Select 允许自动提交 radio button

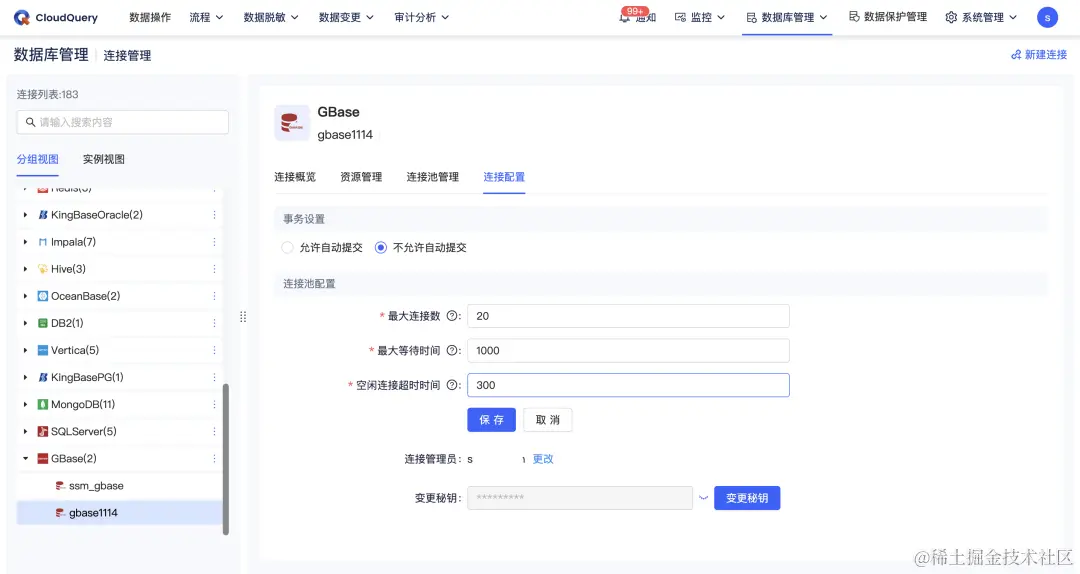287,247
